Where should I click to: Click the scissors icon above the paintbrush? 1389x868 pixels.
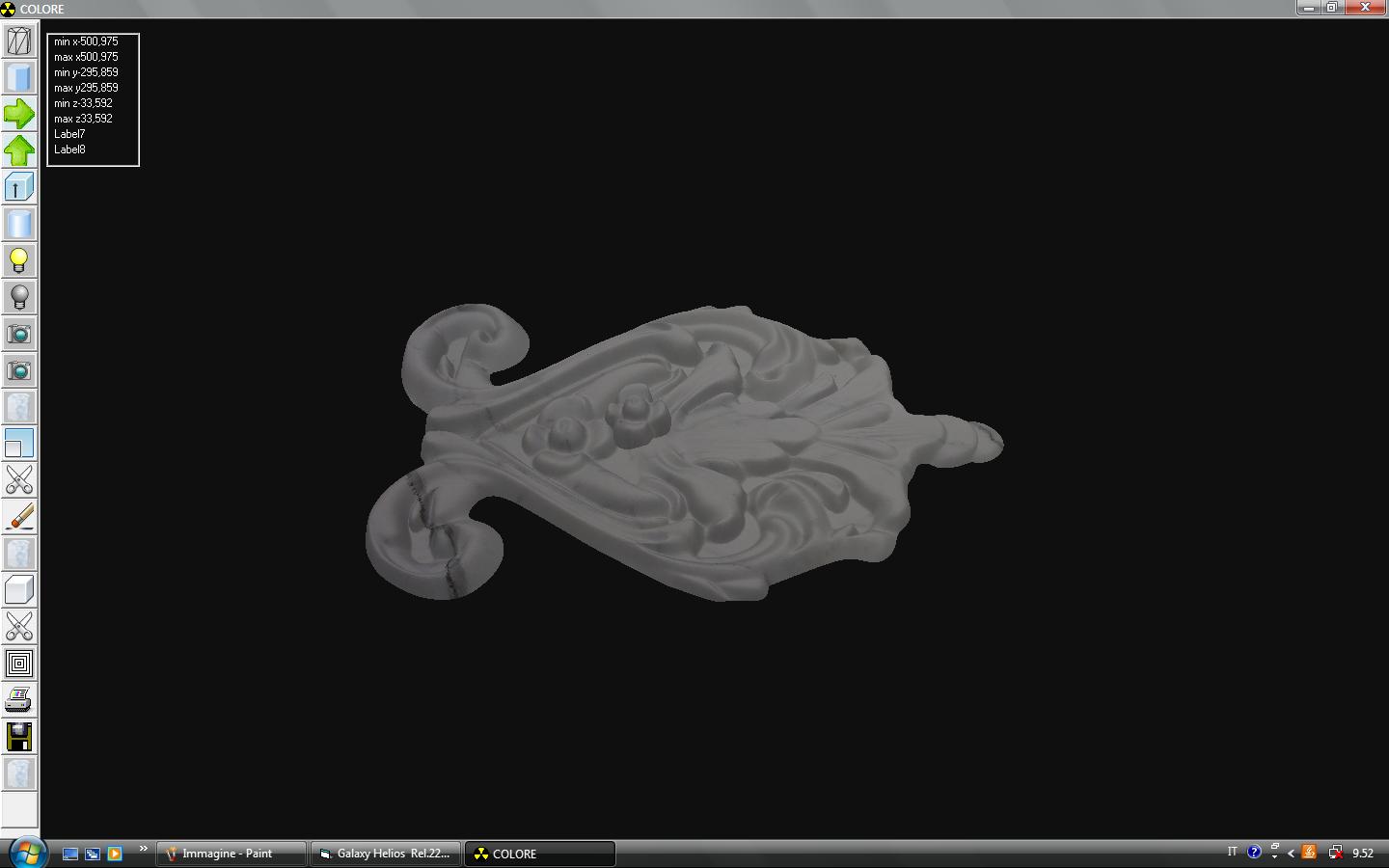click(x=19, y=480)
